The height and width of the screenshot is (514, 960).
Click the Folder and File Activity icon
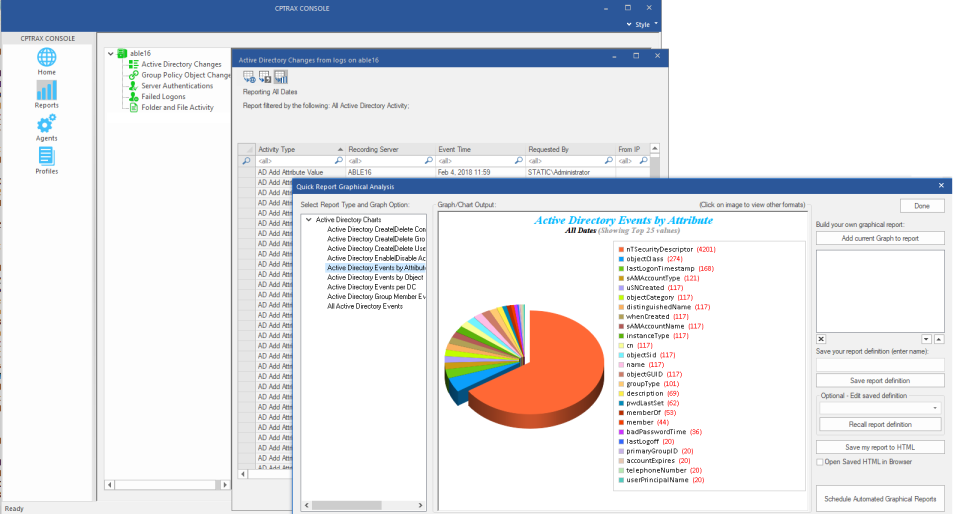pyautogui.click(x=133, y=107)
